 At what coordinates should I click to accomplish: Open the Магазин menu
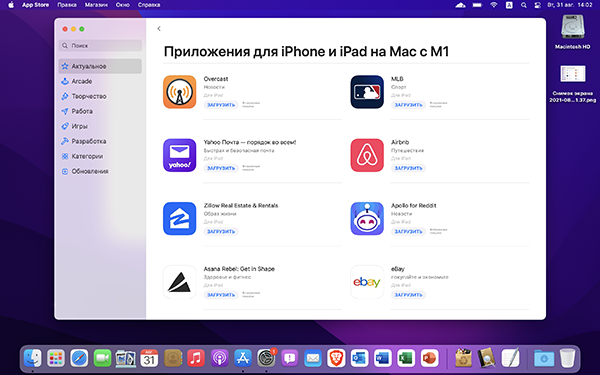pos(96,5)
